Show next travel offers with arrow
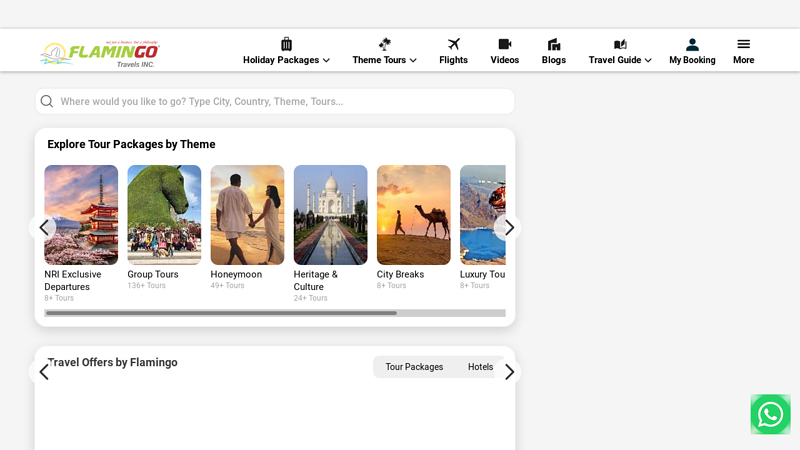The width and height of the screenshot is (800, 450). [x=509, y=372]
